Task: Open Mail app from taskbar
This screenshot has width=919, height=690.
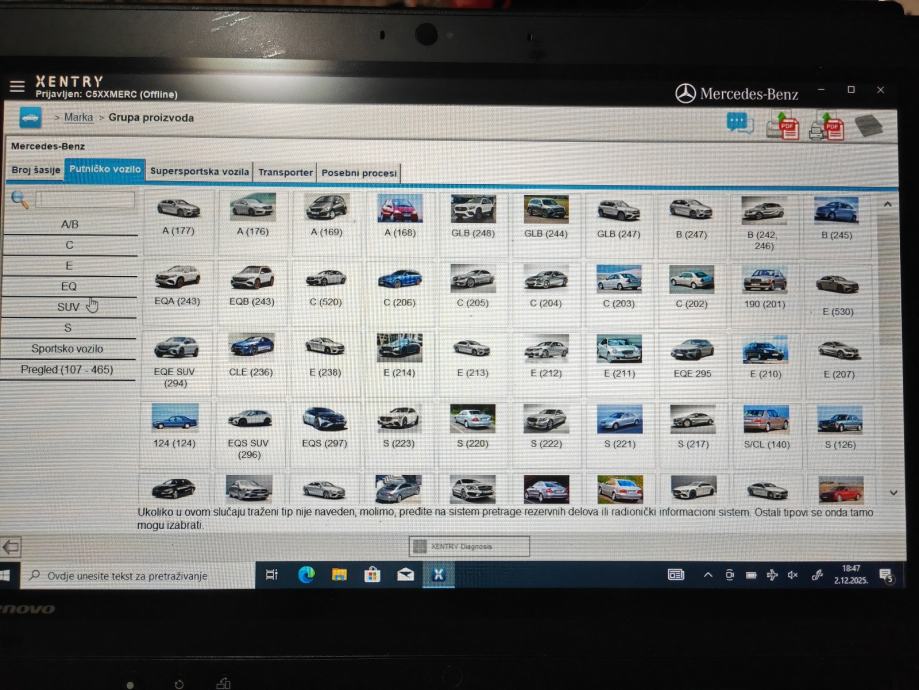Action: 405,575
